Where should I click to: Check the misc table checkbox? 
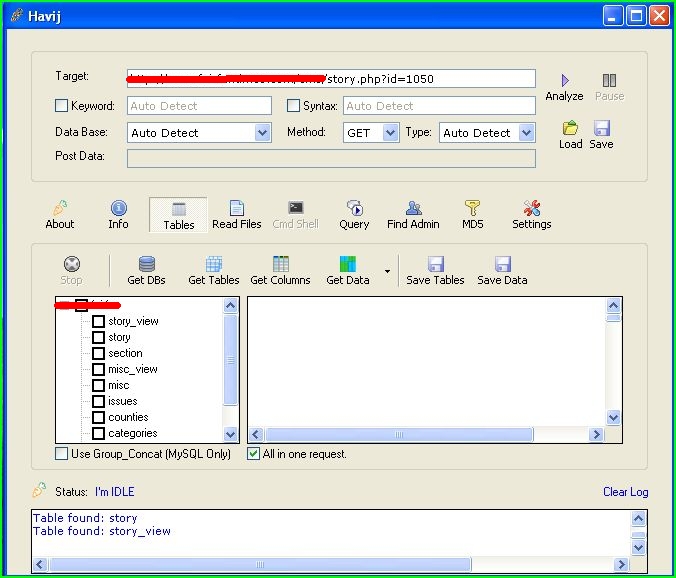click(98, 385)
